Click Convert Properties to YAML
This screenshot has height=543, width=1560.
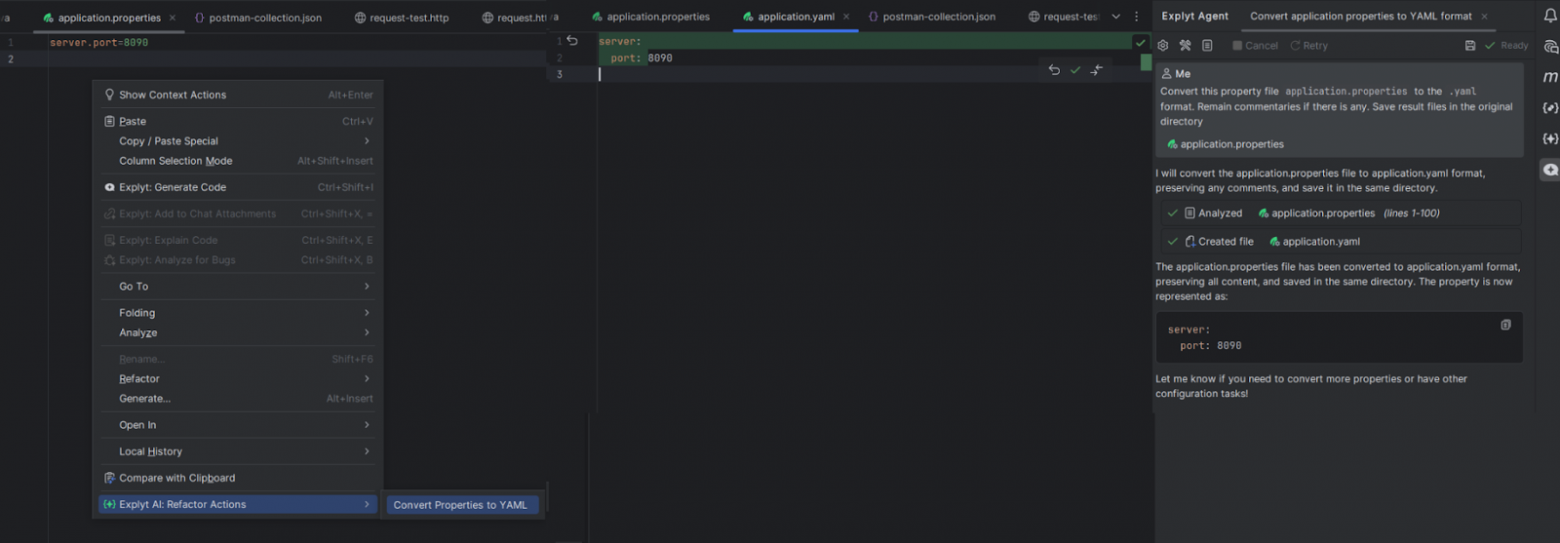pos(463,505)
